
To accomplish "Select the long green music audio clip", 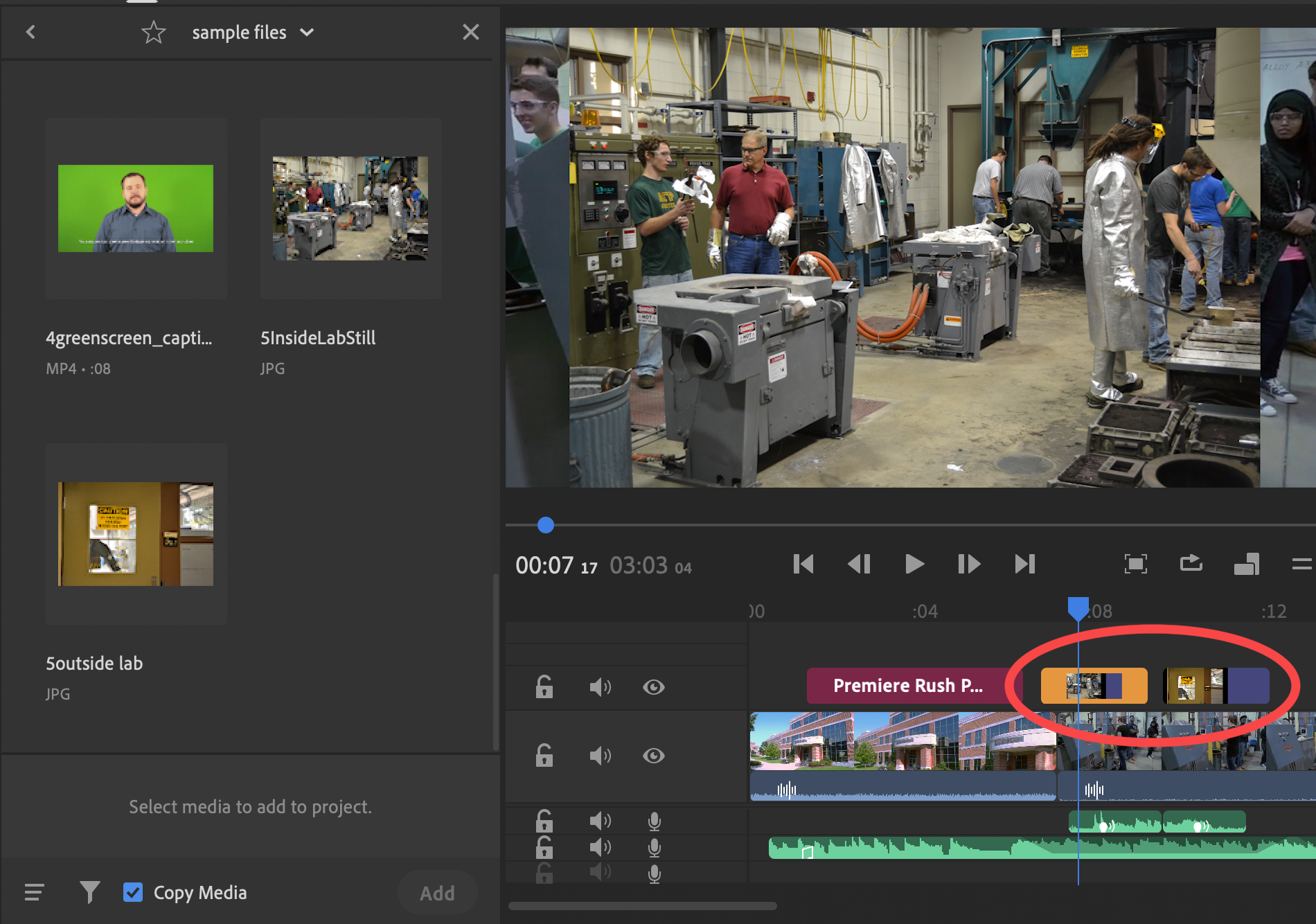I will [x=1042, y=847].
